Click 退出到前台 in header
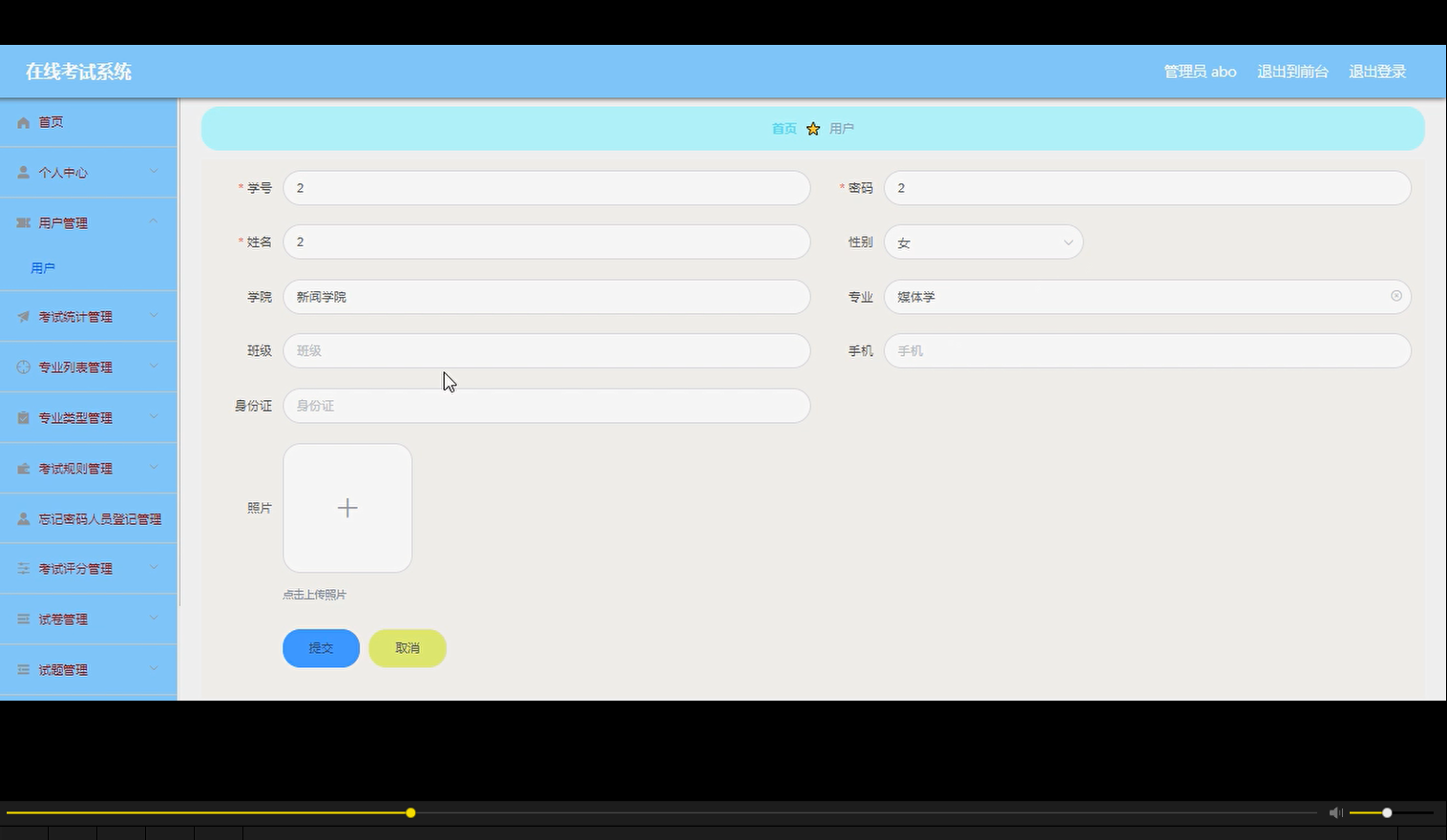The image size is (1447, 840). point(1292,72)
